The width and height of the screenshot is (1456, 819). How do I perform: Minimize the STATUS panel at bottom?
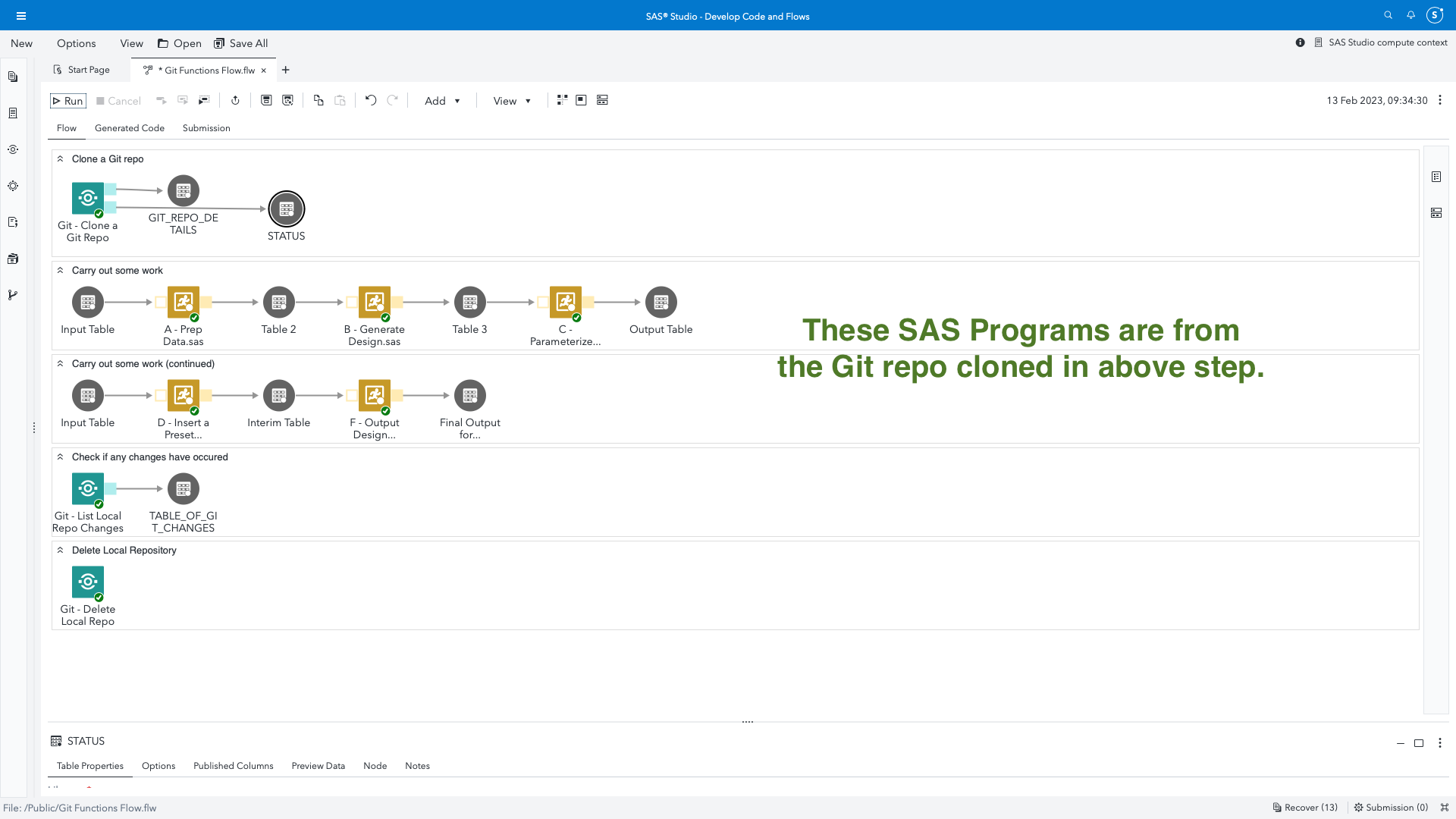tap(1401, 743)
